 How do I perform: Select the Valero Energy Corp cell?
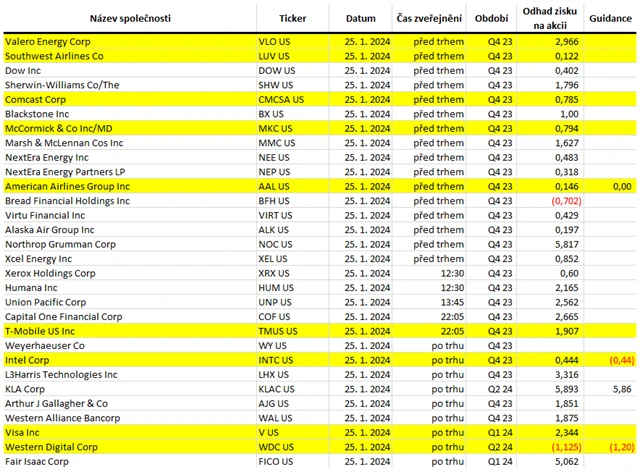(46, 43)
